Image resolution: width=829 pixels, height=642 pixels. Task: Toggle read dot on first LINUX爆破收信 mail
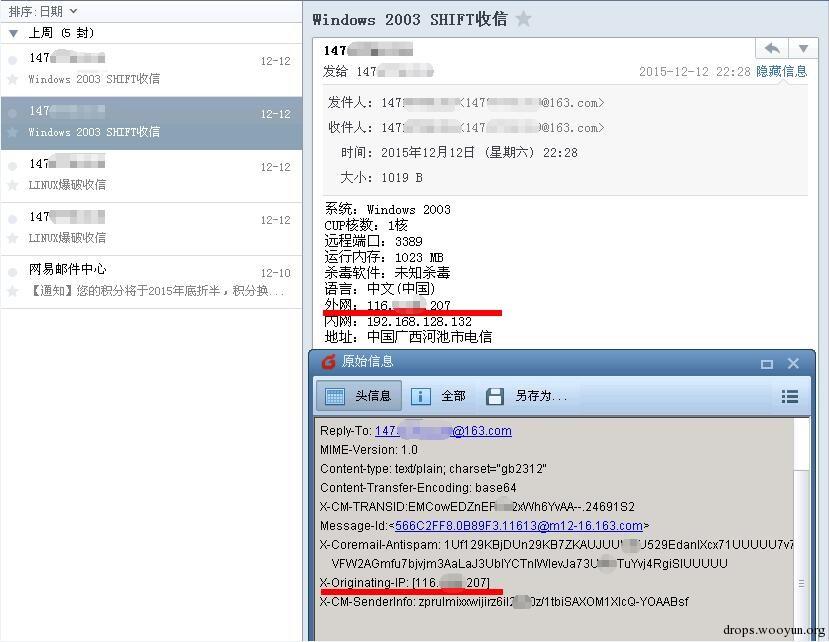[x=13, y=166]
